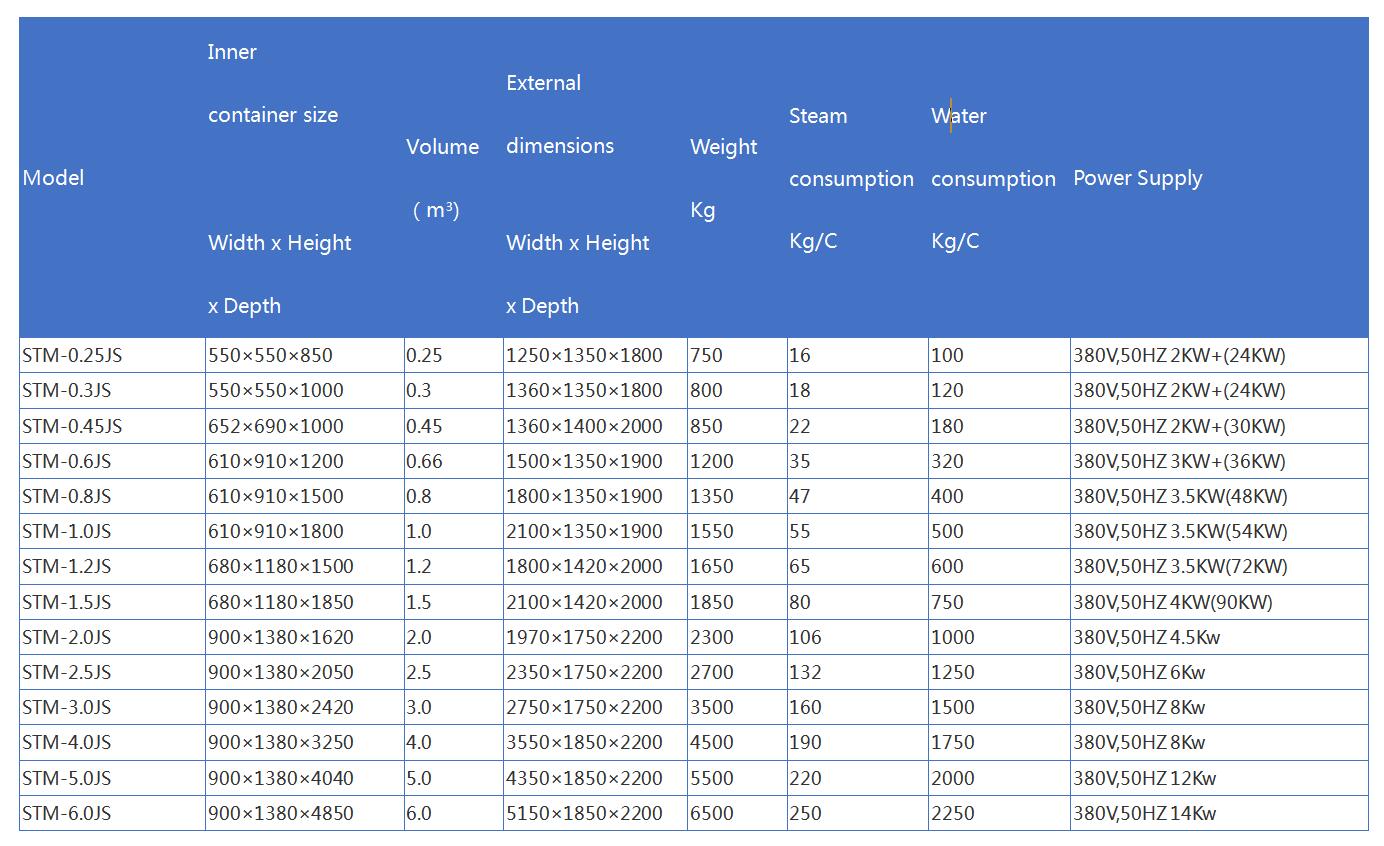Select water consumption value 1750

952,742
